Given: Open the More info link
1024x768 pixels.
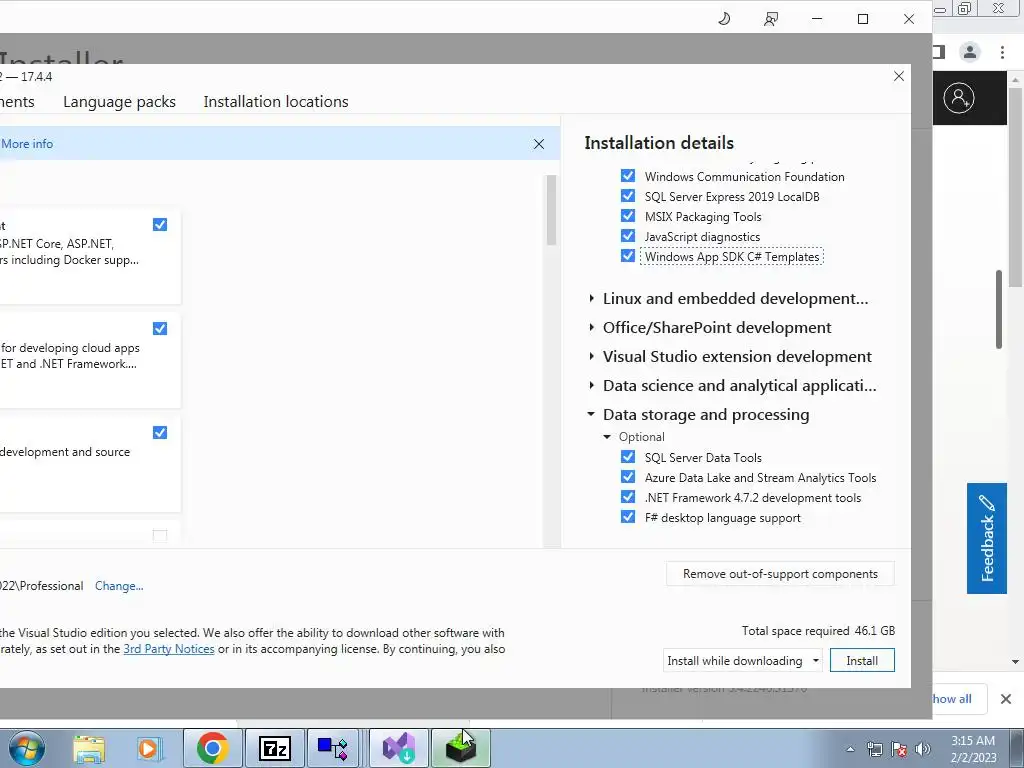Looking at the screenshot, I should coord(27,144).
